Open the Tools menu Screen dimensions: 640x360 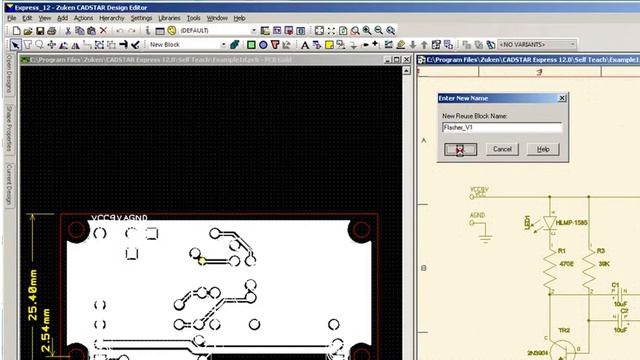pos(193,18)
